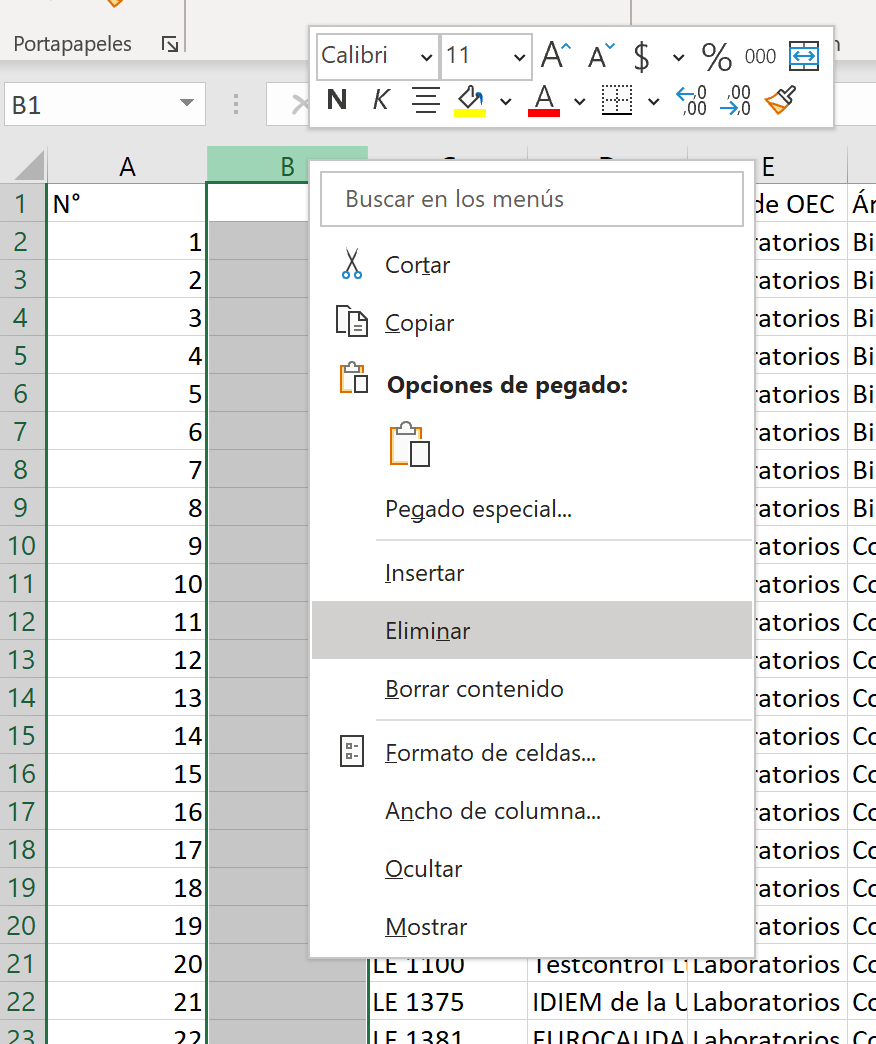Screen dimensions: 876x1044
Task: Click the paste option clipboard icon
Action: pos(409,444)
